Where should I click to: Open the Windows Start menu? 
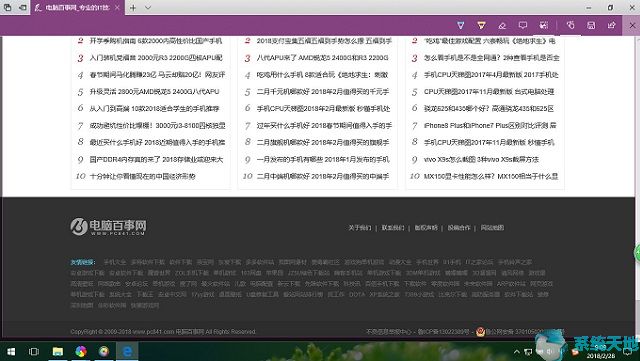[11, 352]
